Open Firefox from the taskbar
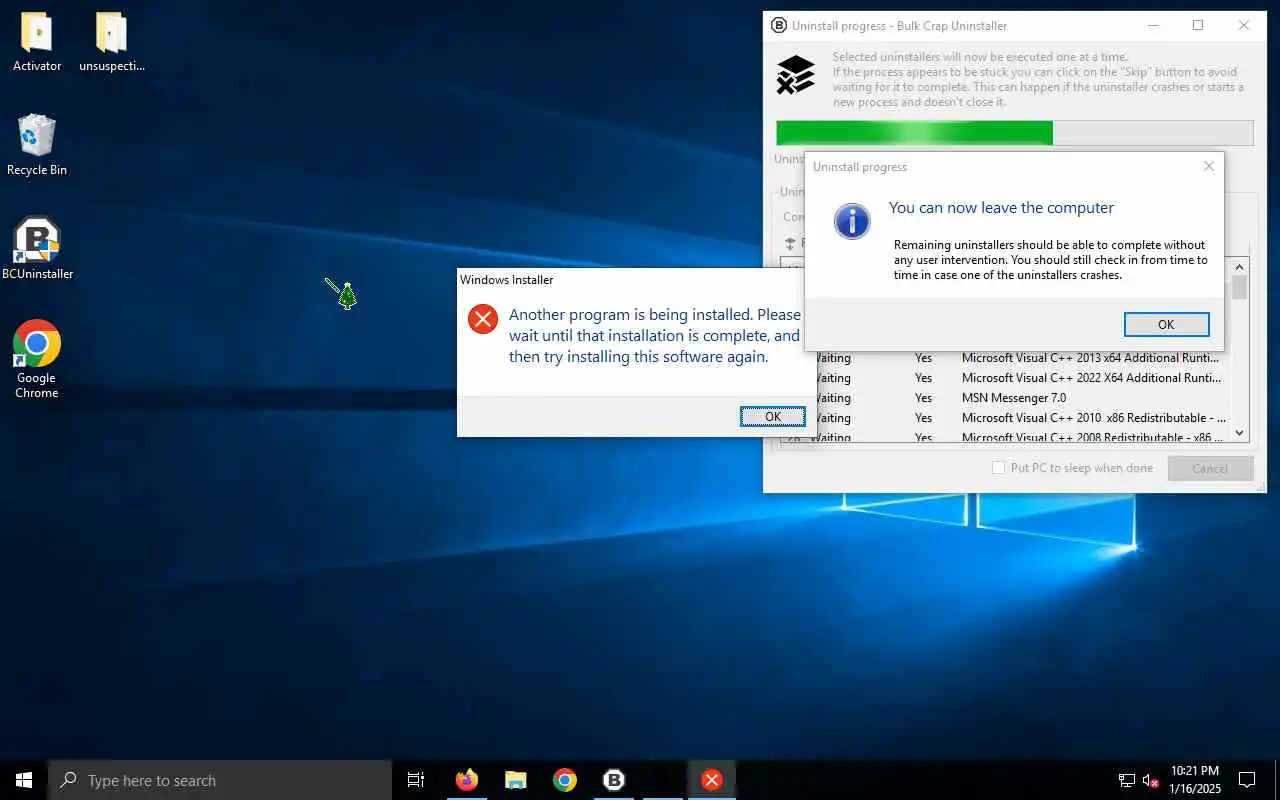The width and height of the screenshot is (1280, 800). click(x=467, y=780)
